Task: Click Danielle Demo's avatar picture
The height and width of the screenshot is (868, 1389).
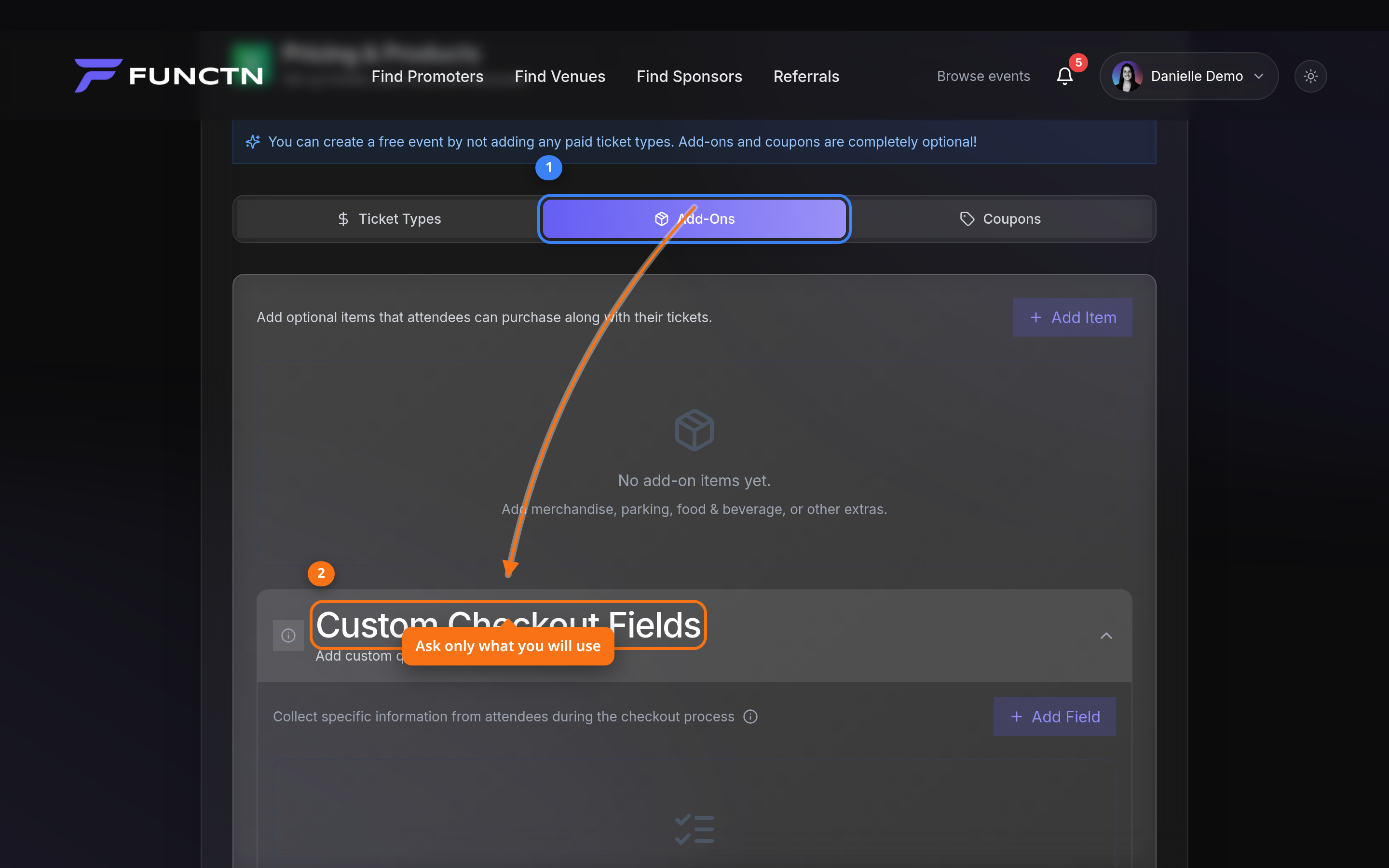Action: pos(1127,76)
